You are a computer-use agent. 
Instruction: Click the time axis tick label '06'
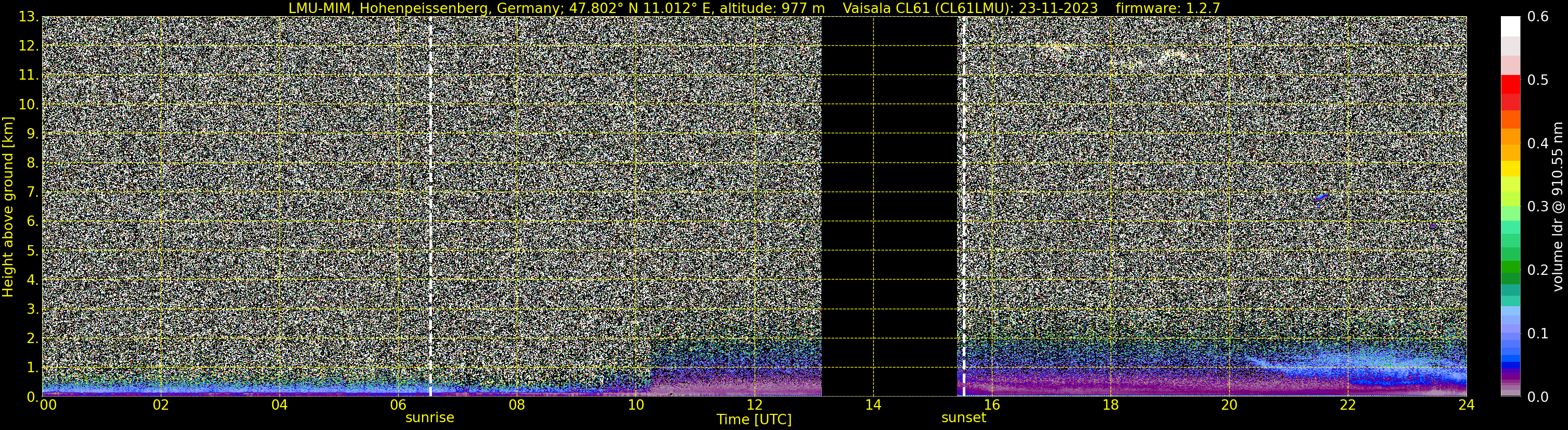pos(398,405)
